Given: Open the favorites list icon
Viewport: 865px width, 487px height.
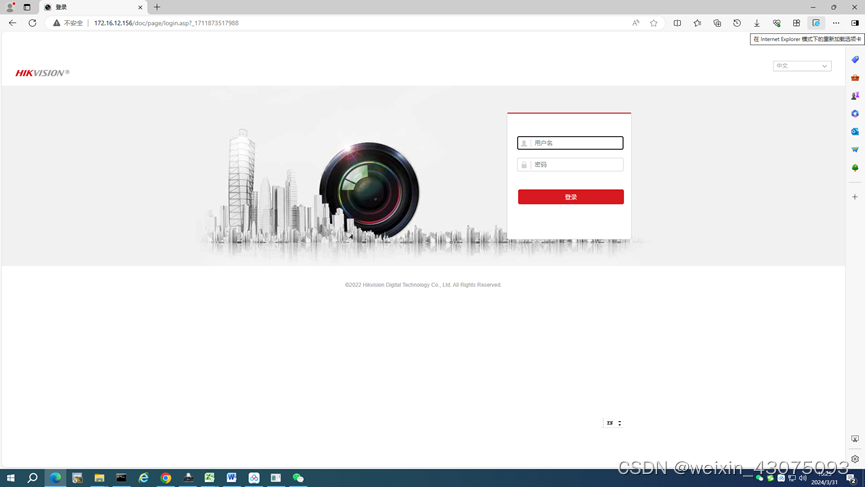Looking at the screenshot, I should pyautogui.click(x=697, y=23).
